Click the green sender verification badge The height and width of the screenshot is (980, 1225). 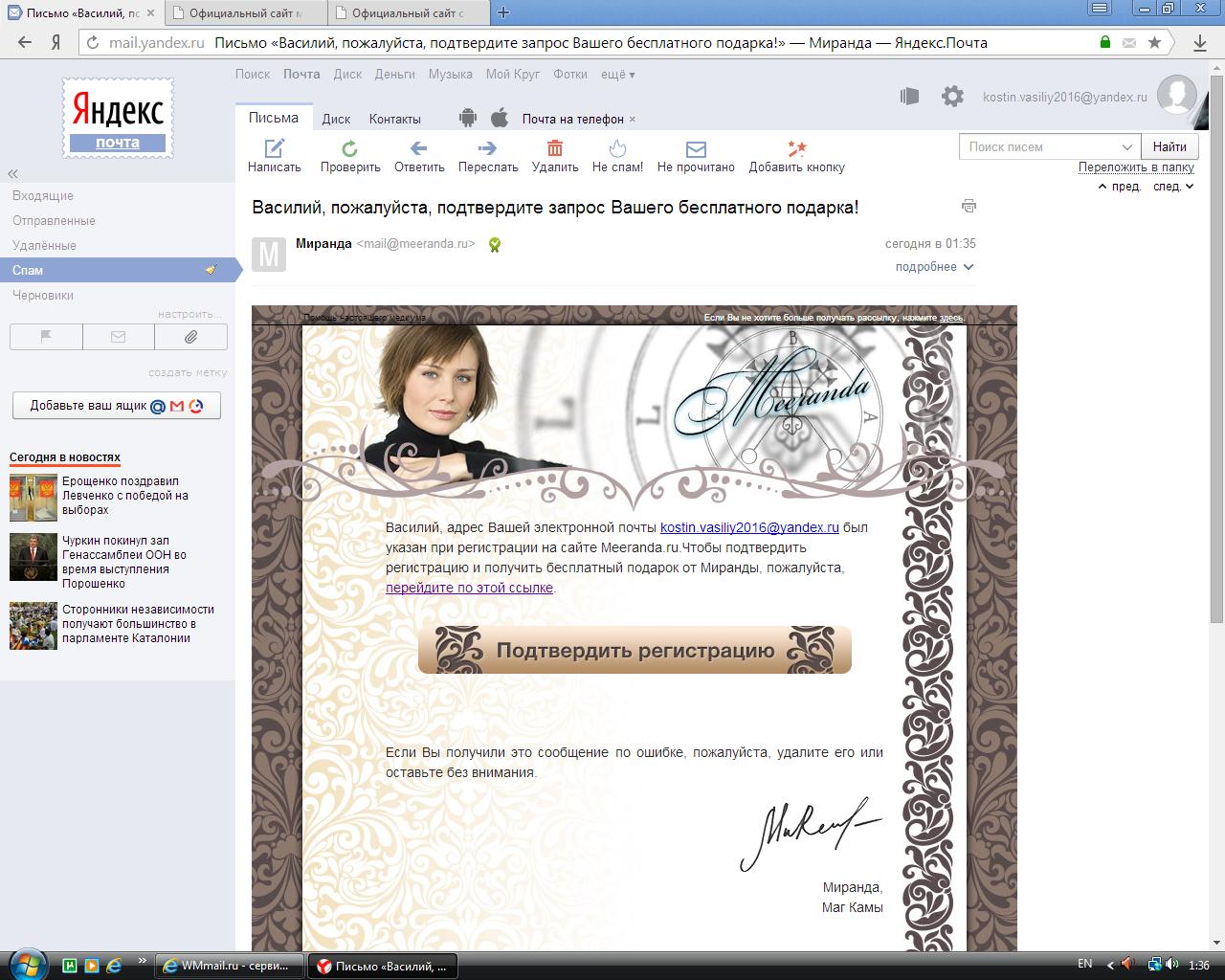click(x=494, y=244)
